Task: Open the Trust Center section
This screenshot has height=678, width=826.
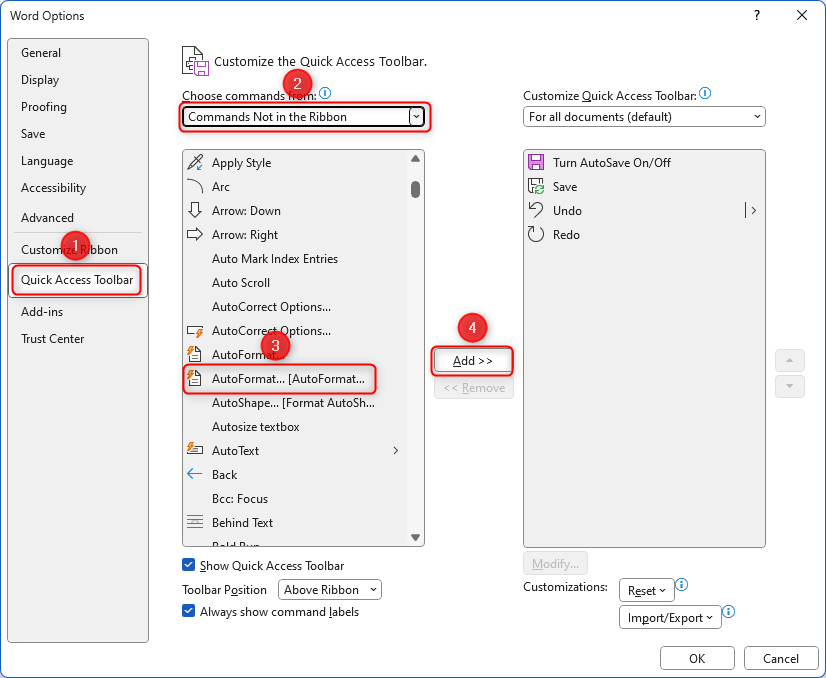Action: (x=52, y=338)
